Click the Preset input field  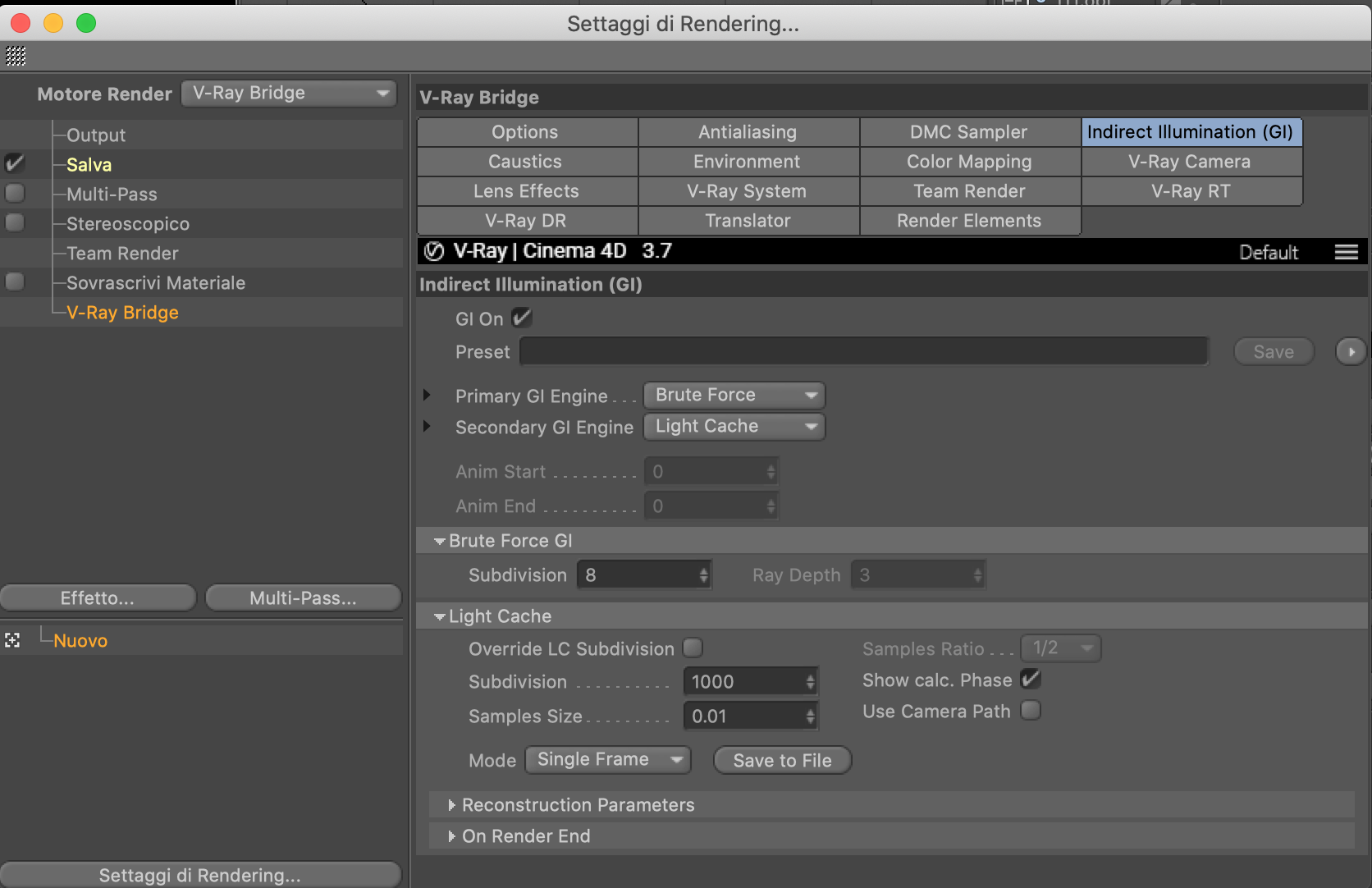pyautogui.click(x=863, y=351)
